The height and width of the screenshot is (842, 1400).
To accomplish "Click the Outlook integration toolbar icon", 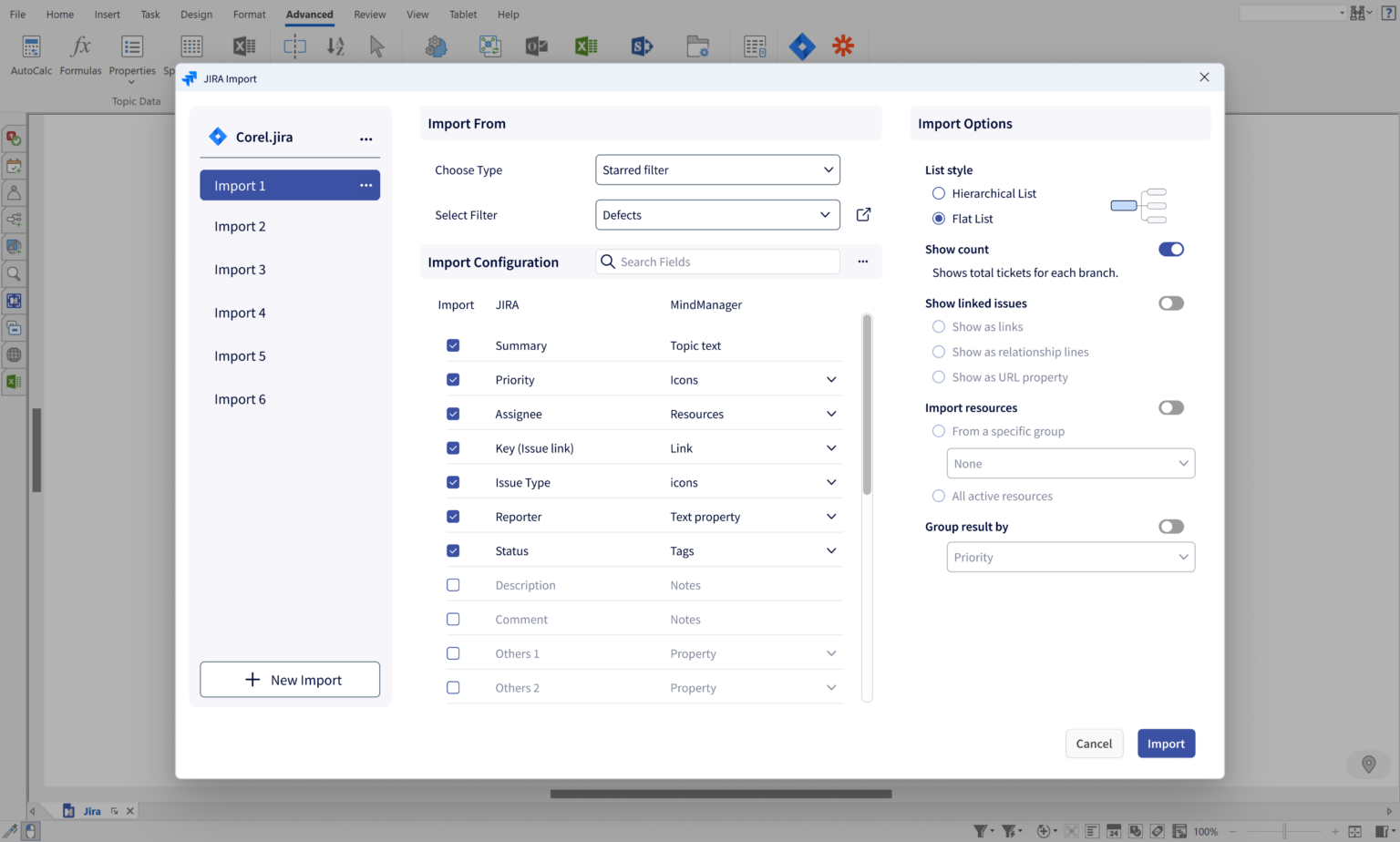I will (x=537, y=46).
